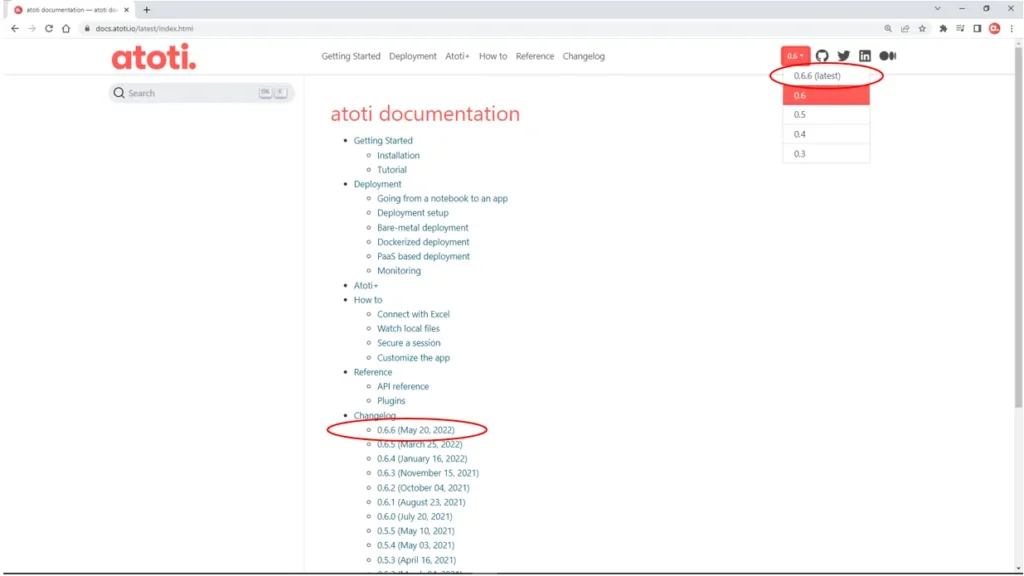Open Deployment in the top navigation

[413, 56]
